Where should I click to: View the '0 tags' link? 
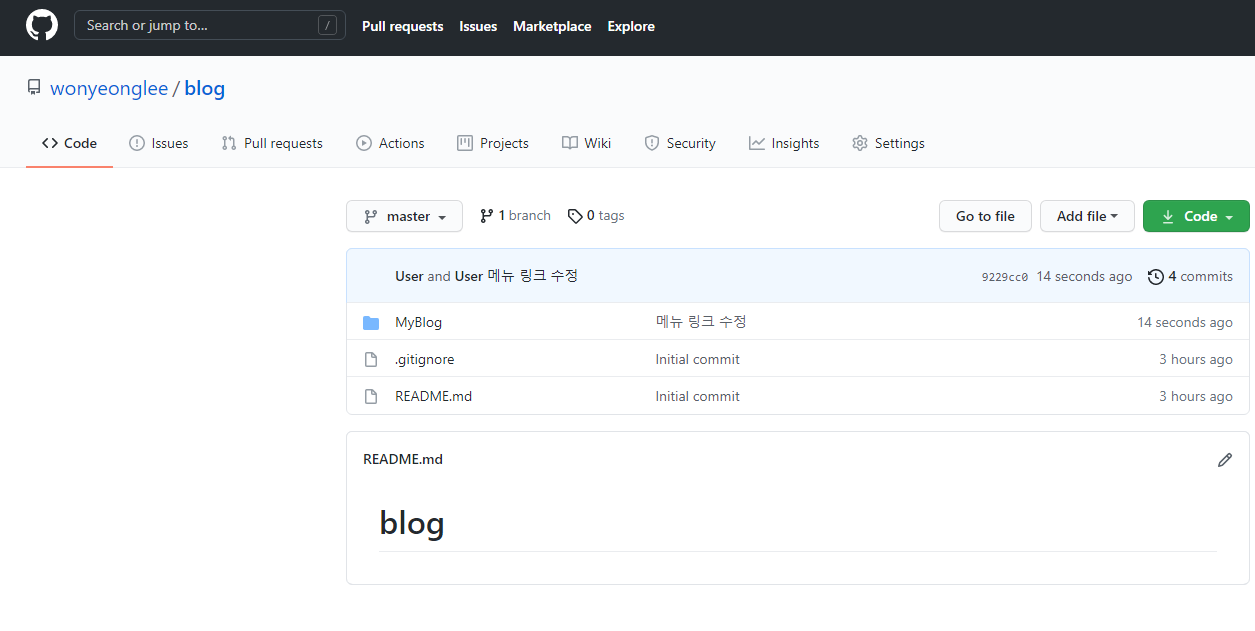click(x=596, y=215)
